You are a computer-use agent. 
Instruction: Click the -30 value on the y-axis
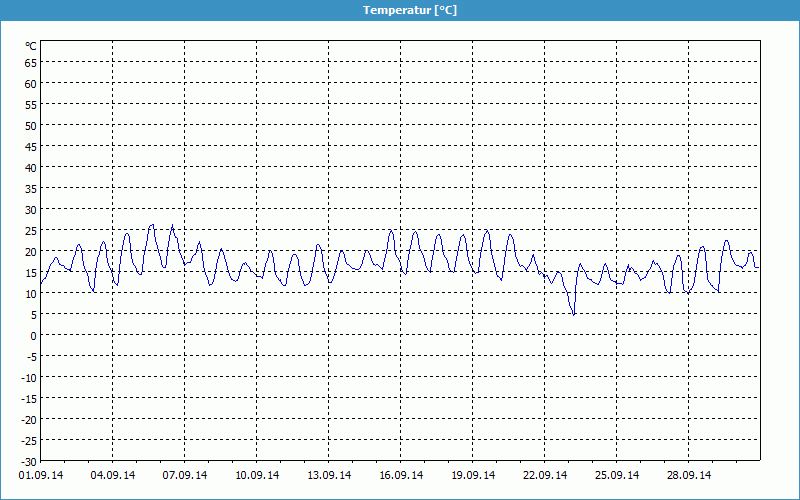point(28,461)
